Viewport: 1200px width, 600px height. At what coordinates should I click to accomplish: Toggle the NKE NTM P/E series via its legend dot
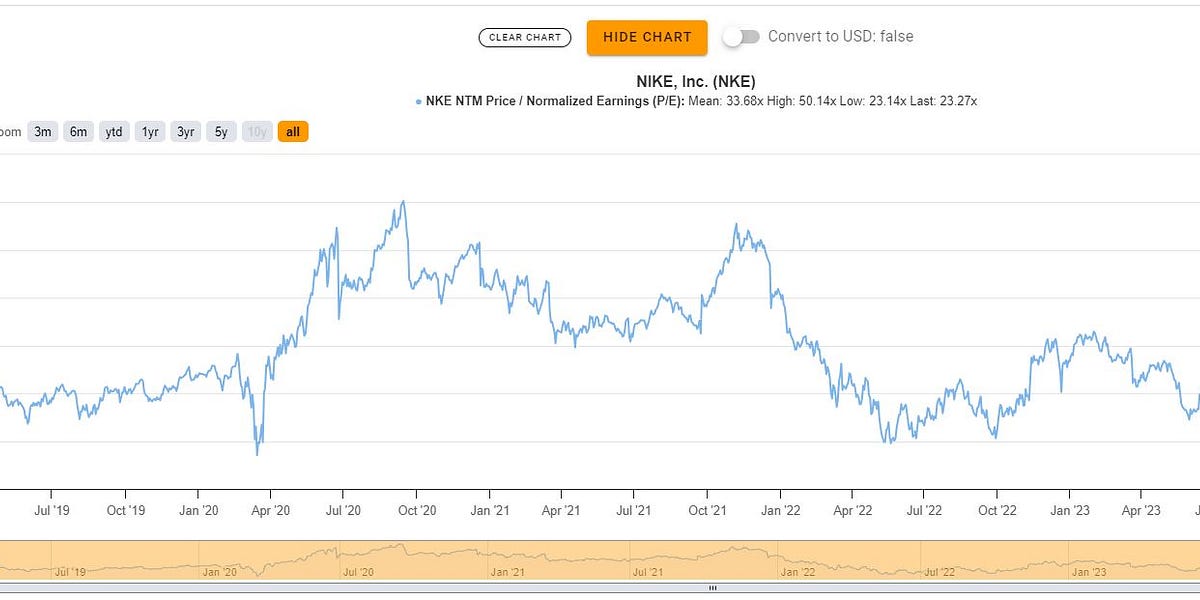pyautogui.click(x=417, y=101)
